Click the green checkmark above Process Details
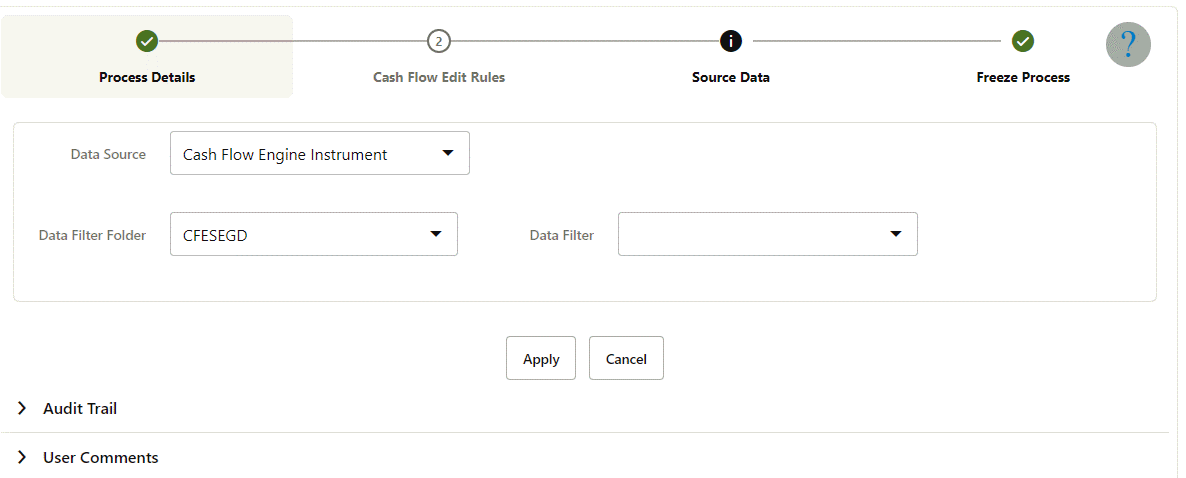This screenshot has width=1186, height=478. [x=147, y=42]
